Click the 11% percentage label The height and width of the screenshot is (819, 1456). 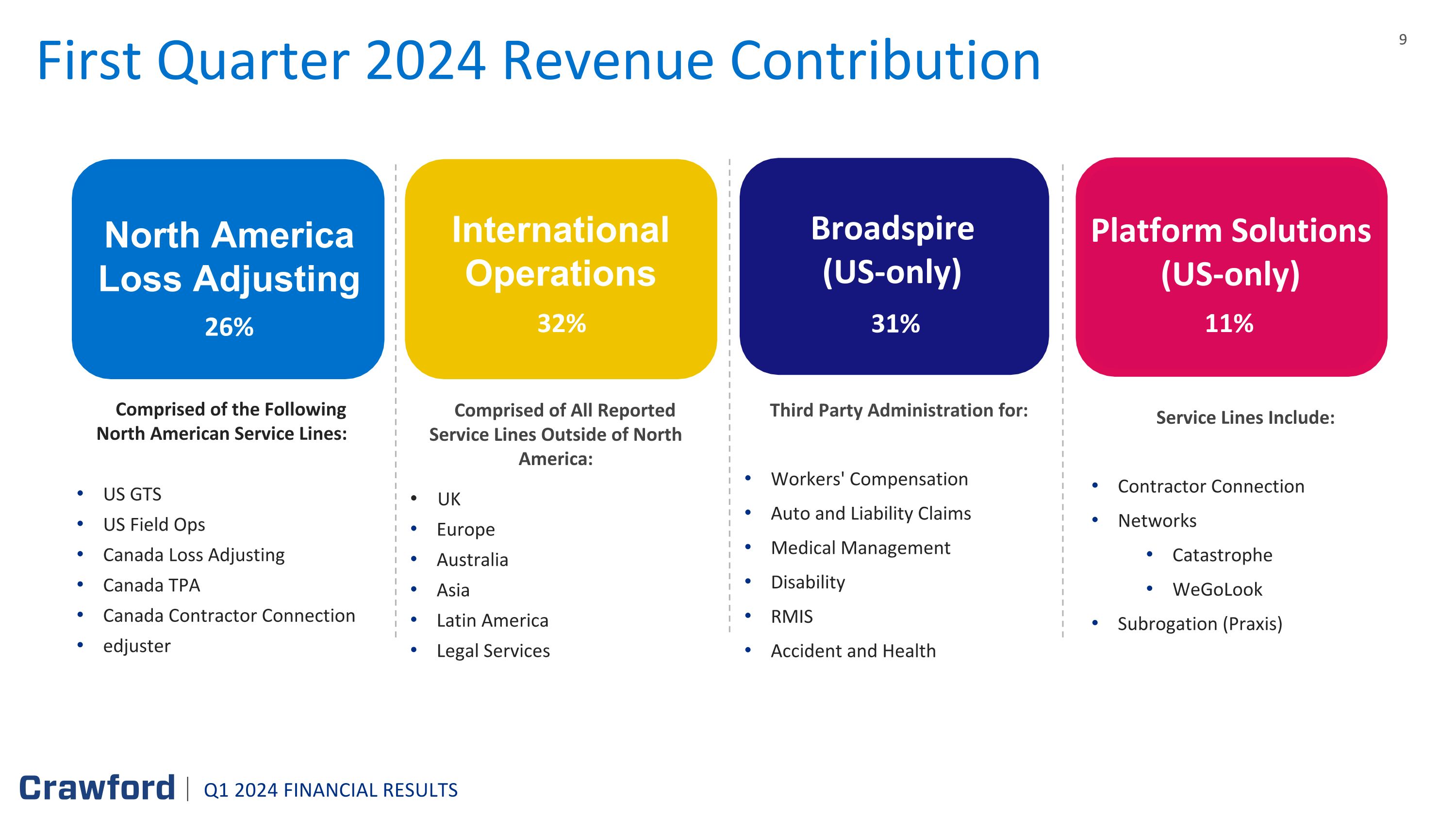[1229, 323]
